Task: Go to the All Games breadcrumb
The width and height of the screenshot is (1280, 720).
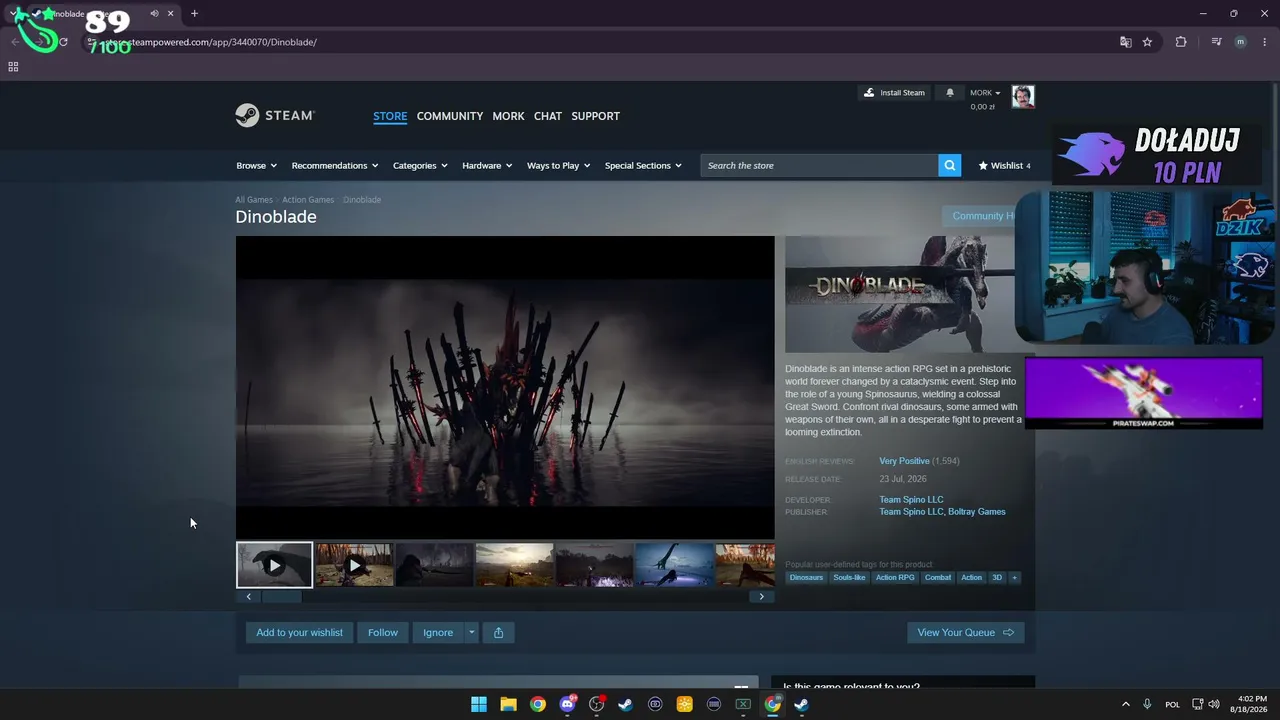Action: point(254,200)
